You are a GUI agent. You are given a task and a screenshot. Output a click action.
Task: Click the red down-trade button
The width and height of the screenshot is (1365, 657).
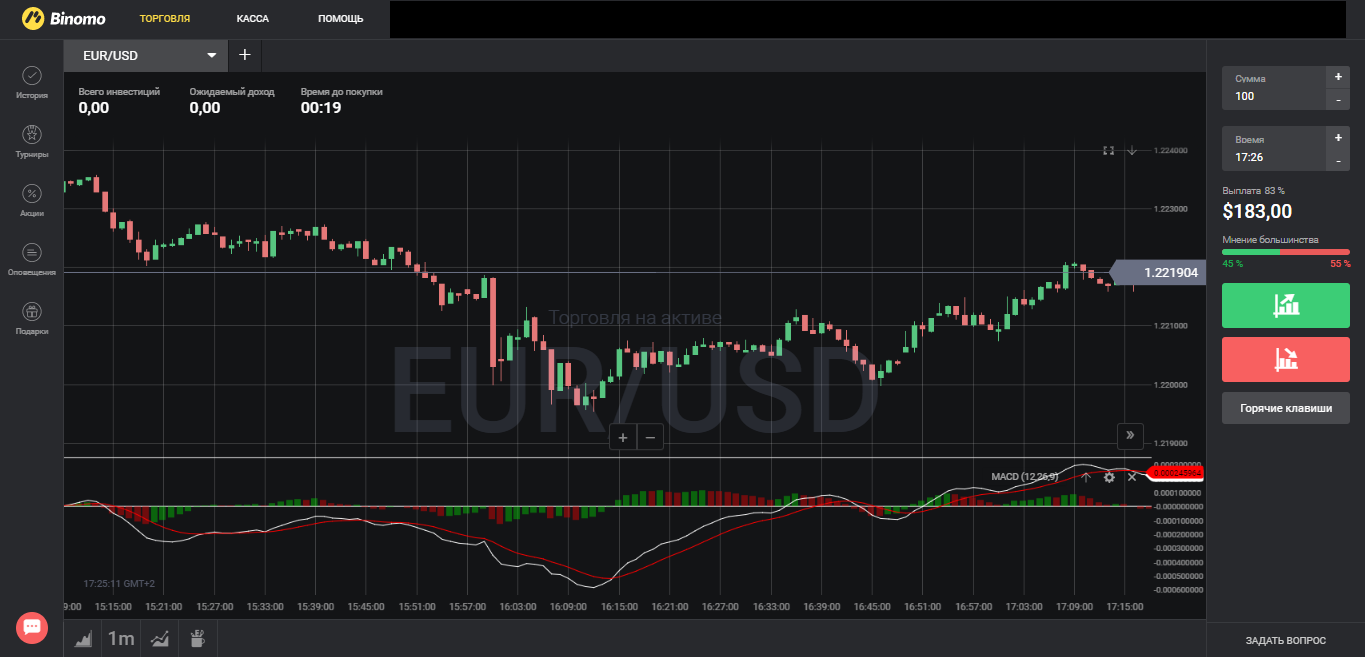[x=1286, y=359]
